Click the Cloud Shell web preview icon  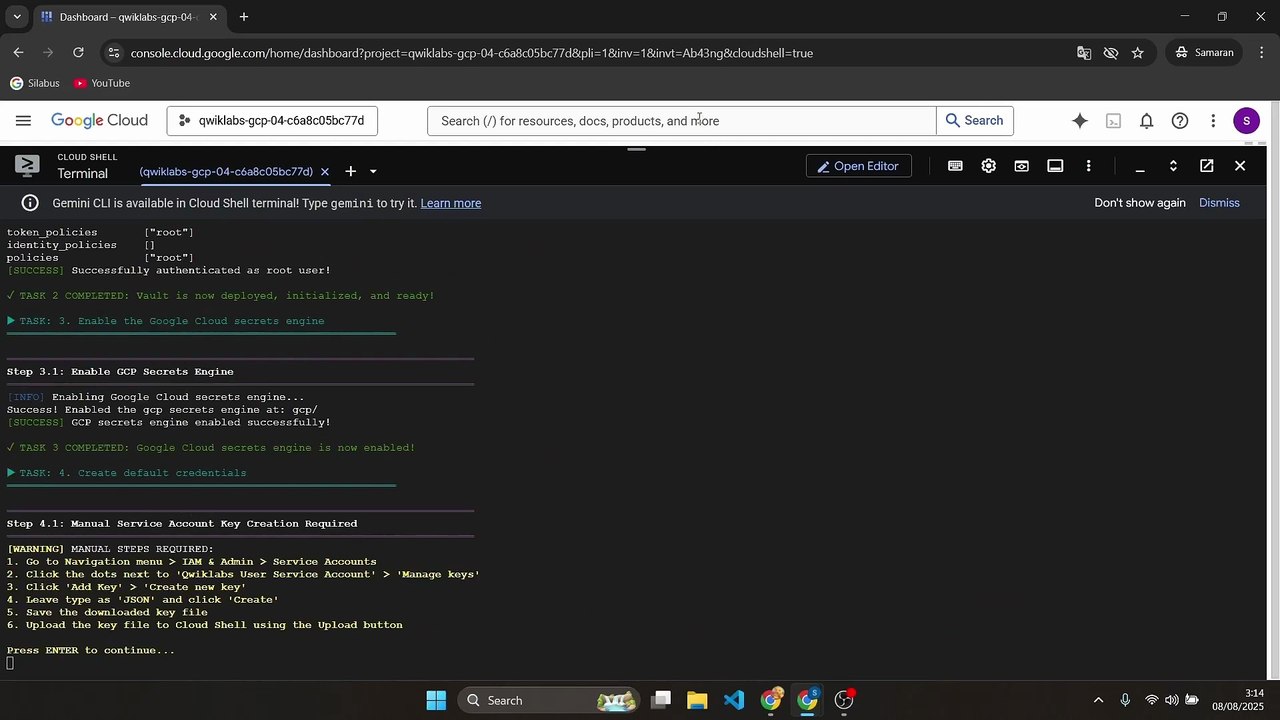pyautogui.click(x=1022, y=166)
